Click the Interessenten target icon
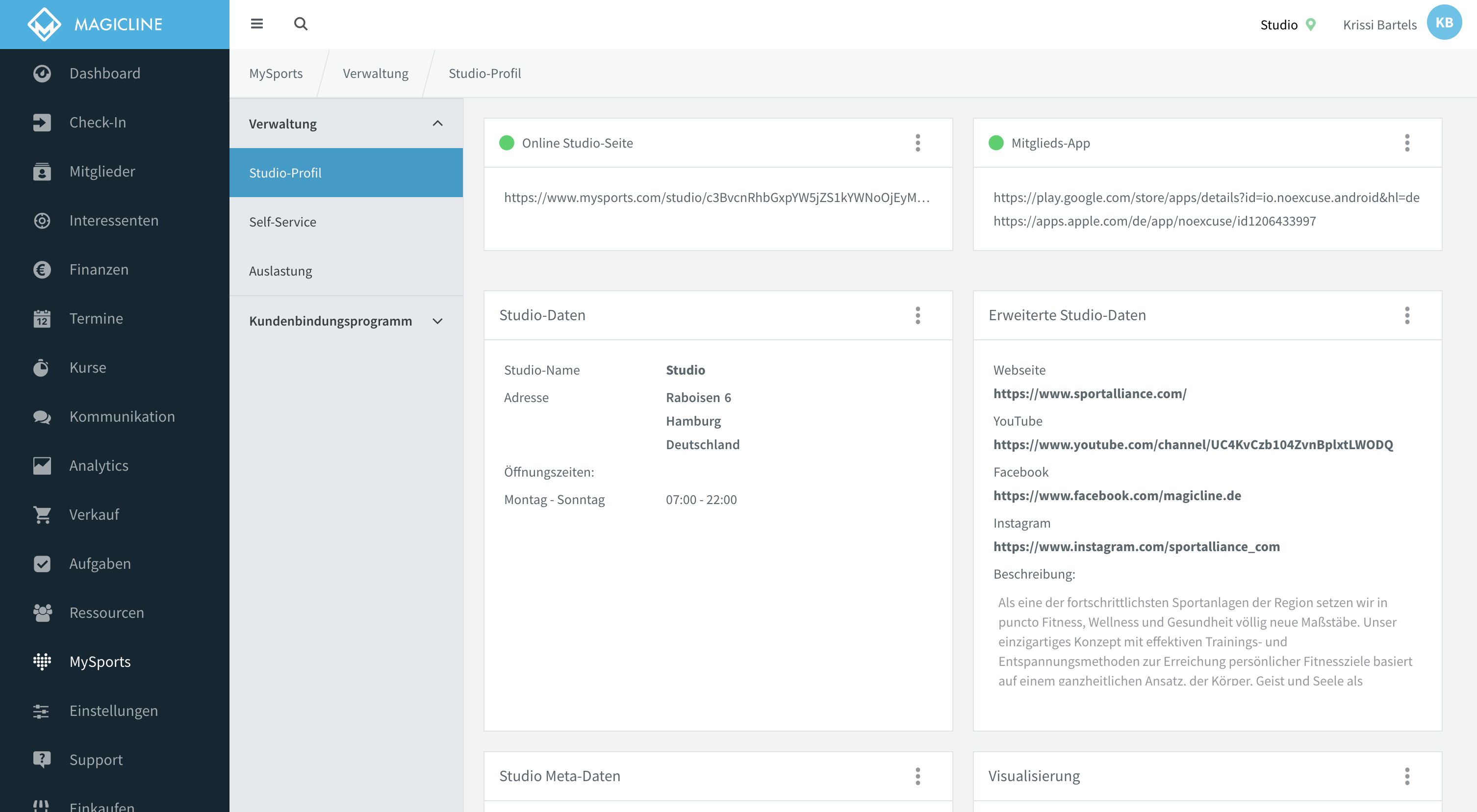Image resolution: width=1477 pixels, height=812 pixels. [x=42, y=220]
